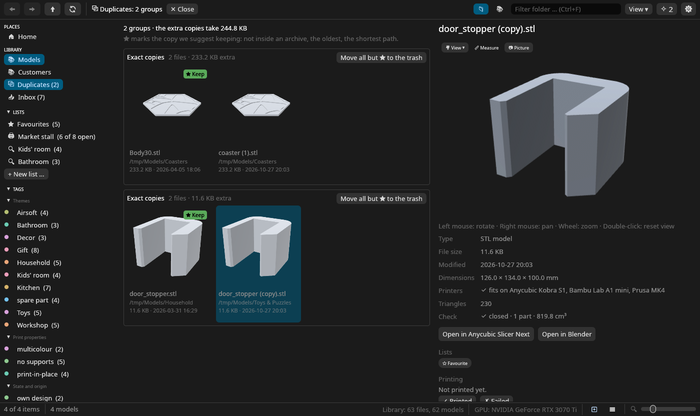Select the door_stopper (copy).stl thumbnail
The width and height of the screenshot is (700, 416).
pyautogui.click(x=258, y=246)
